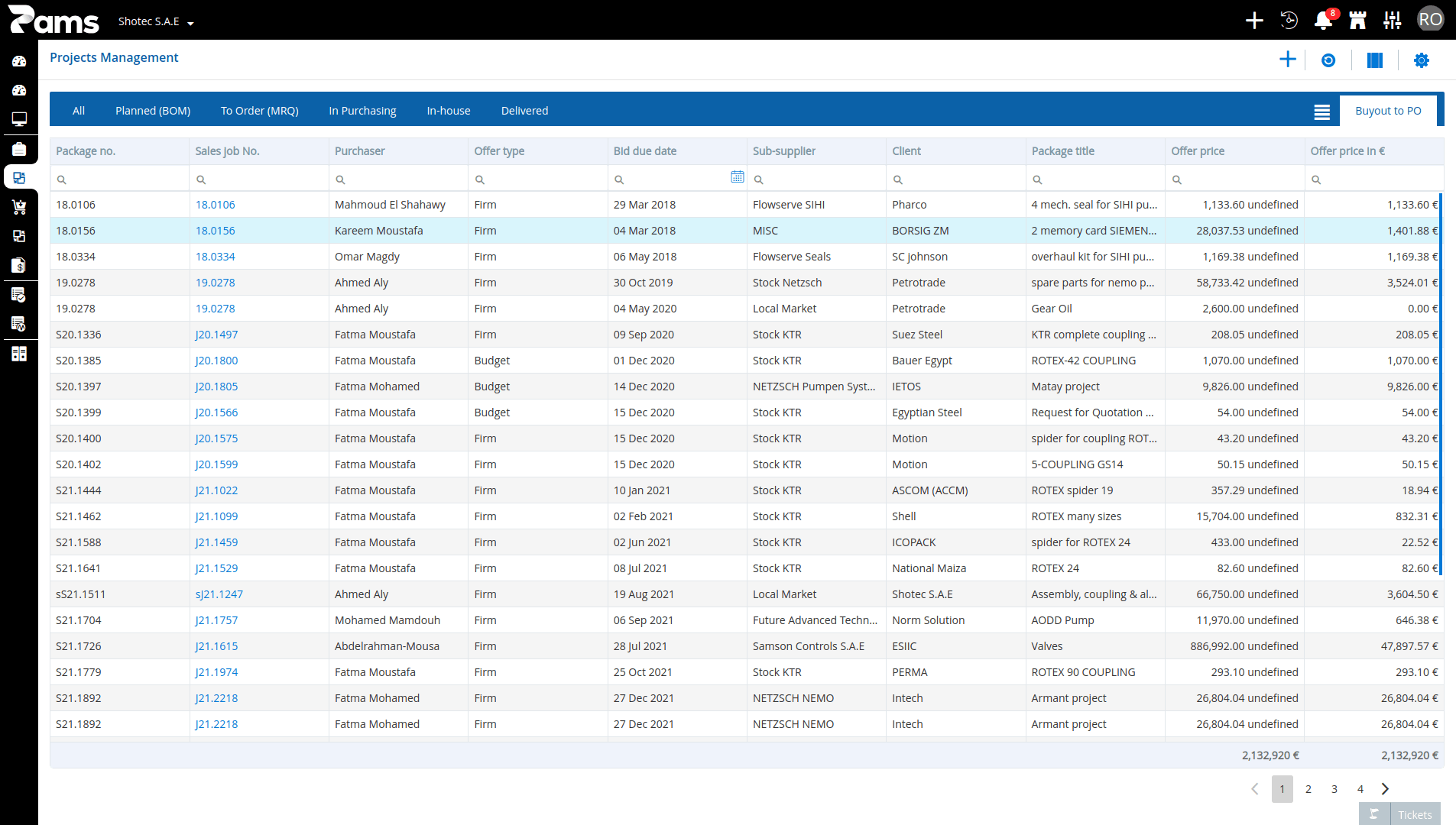1456x825 pixels.
Task: Open the active projects management sidebar icon
Action: [x=19, y=177]
